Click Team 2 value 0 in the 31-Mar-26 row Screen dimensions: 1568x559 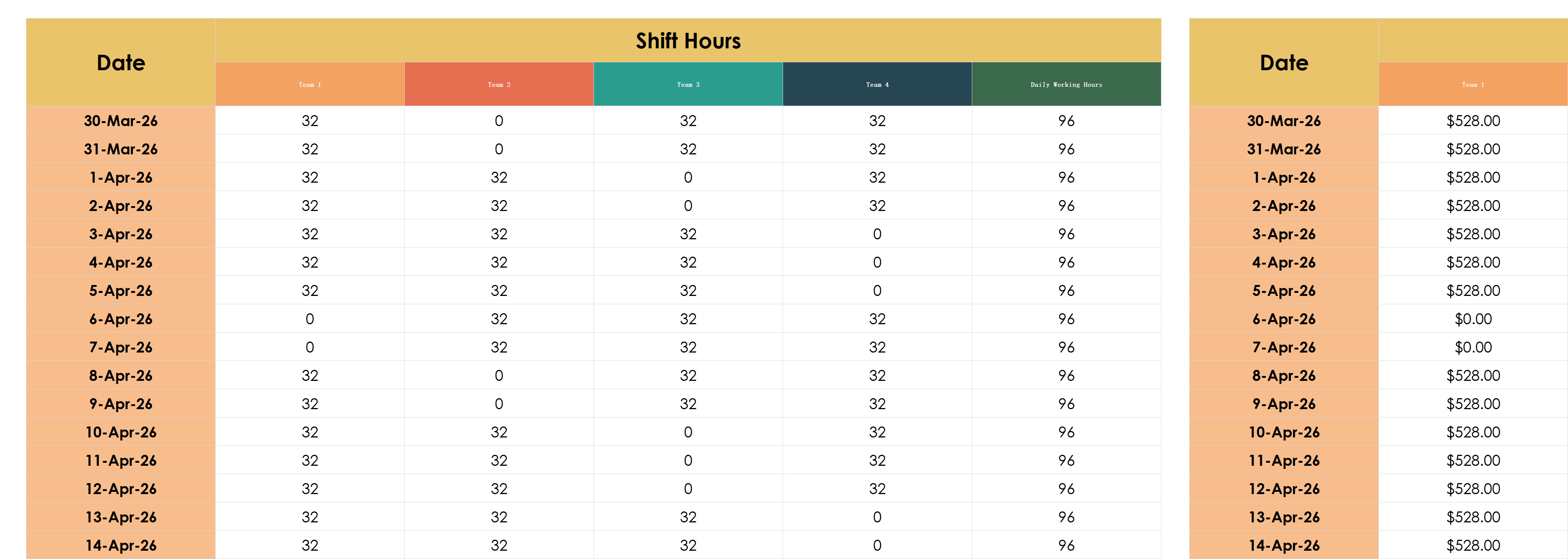click(499, 149)
